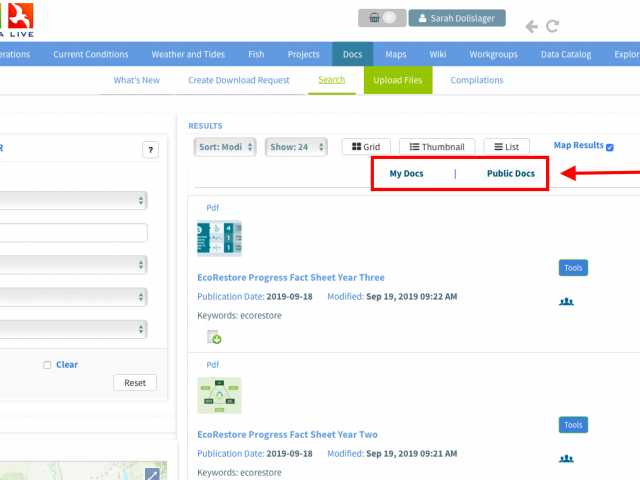Screen dimensions: 640x480
Task: Toggle the Map Results checkbox
Action: coord(610,147)
